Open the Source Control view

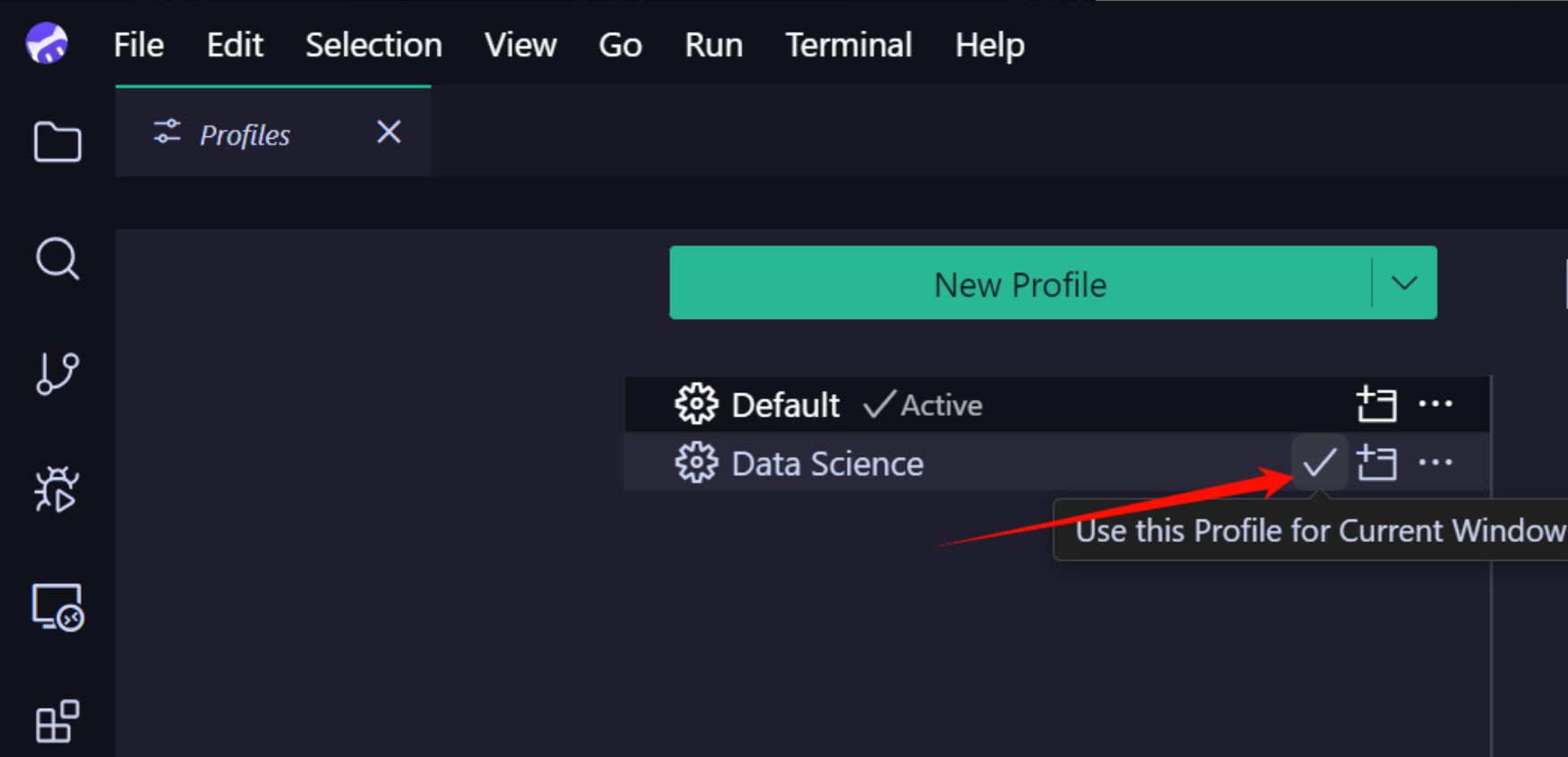[57, 373]
